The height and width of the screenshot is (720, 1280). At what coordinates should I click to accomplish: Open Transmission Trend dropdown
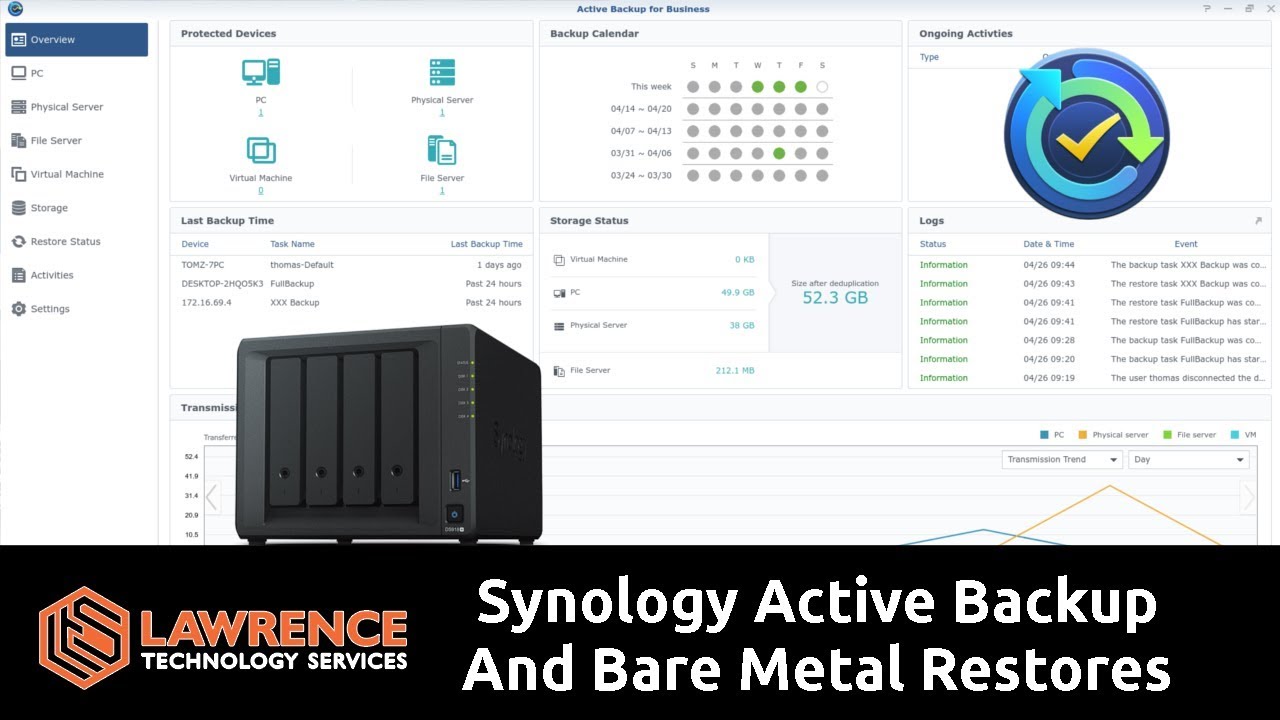pos(1062,460)
